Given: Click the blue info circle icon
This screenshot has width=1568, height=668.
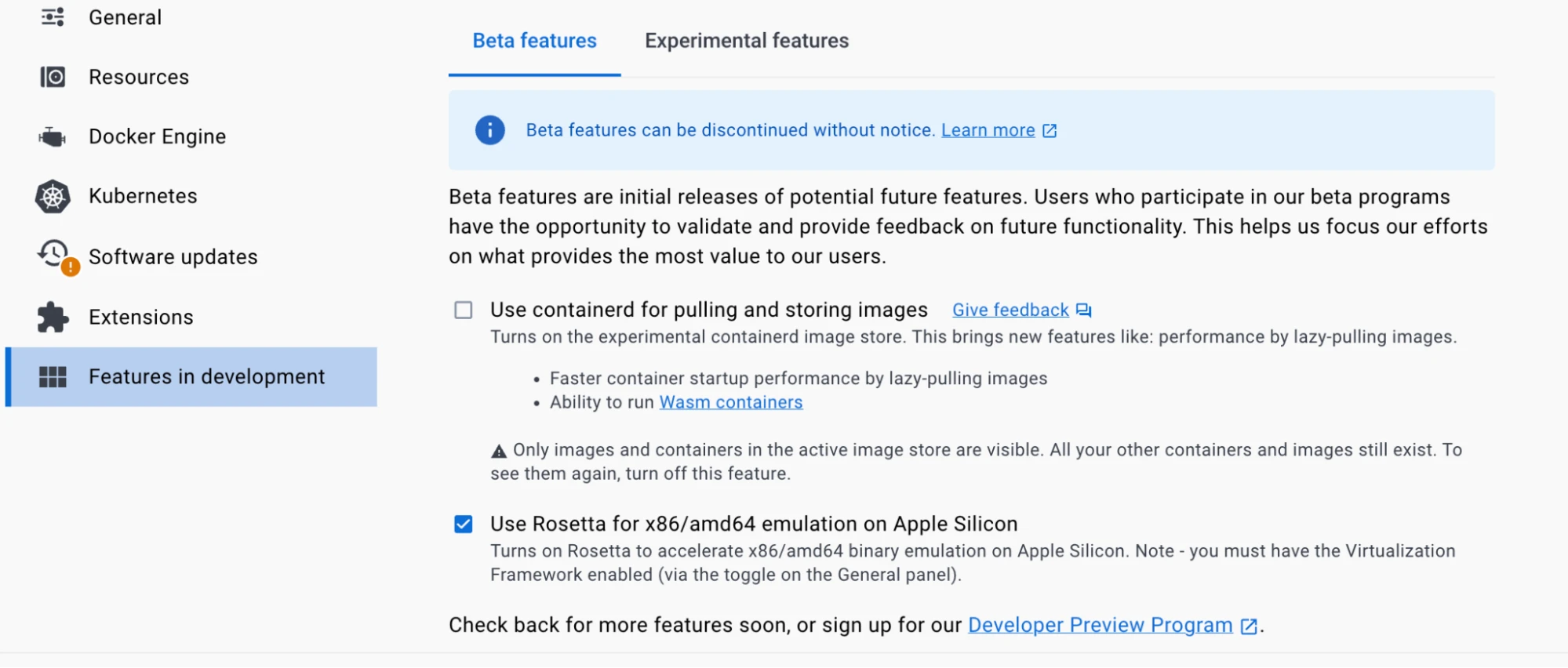Looking at the screenshot, I should pyautogui.click(x=489, y=130).
